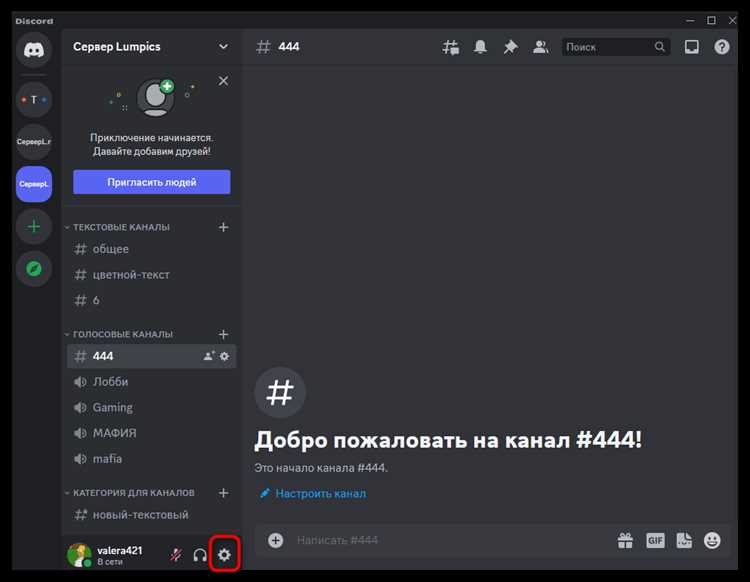750x582 pixels.
Task: Open the Help question mark icon
Action: coord(722,47)
